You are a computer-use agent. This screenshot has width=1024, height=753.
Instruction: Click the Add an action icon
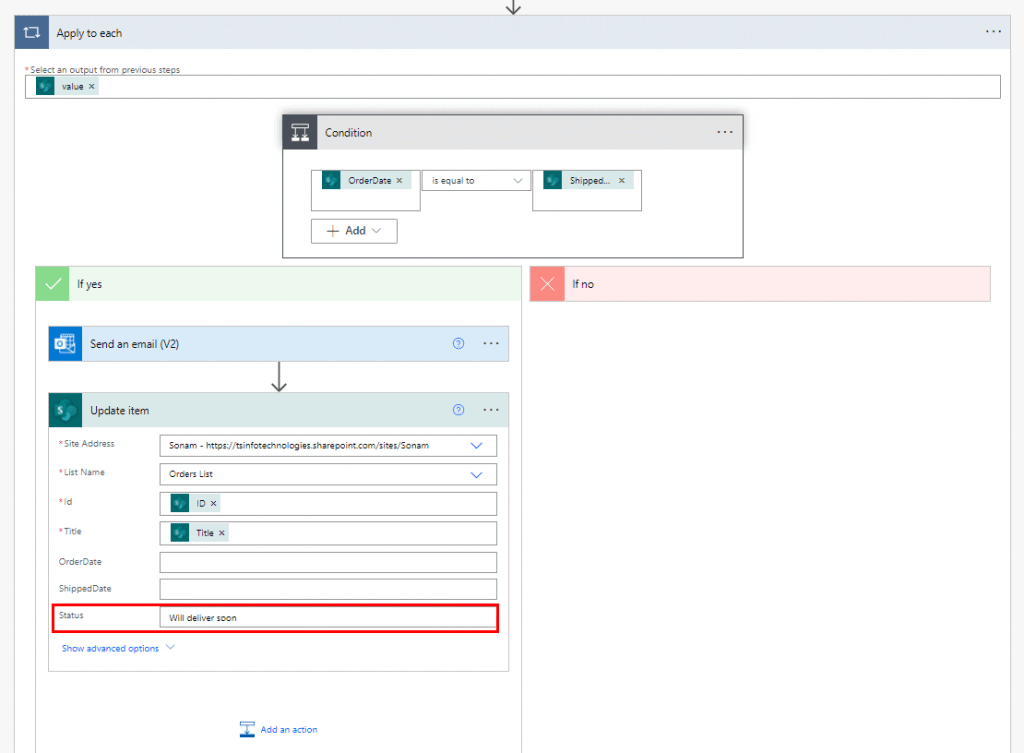(x=247, y=729)
